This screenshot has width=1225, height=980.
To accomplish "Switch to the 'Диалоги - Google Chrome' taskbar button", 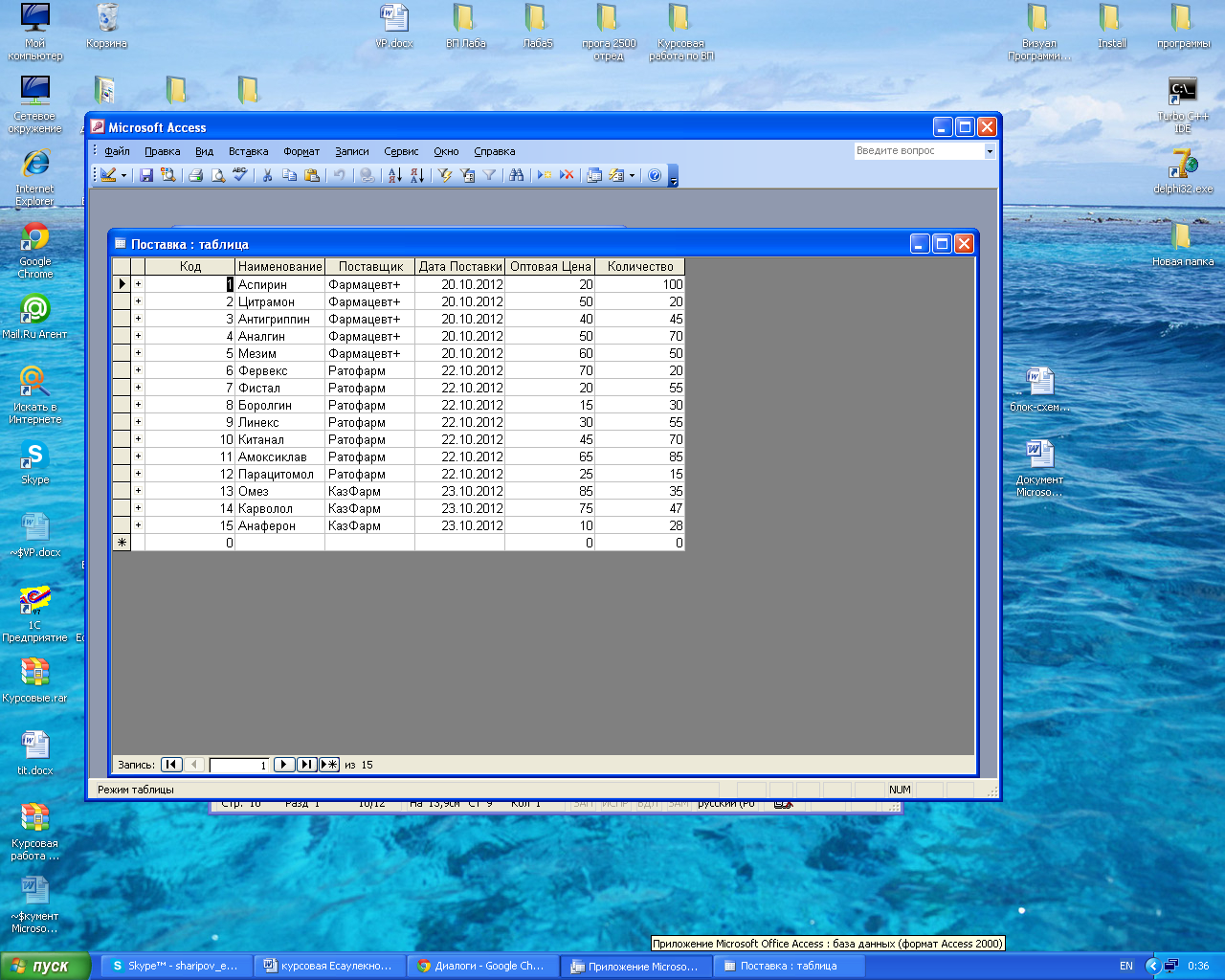I will (481, 966).
